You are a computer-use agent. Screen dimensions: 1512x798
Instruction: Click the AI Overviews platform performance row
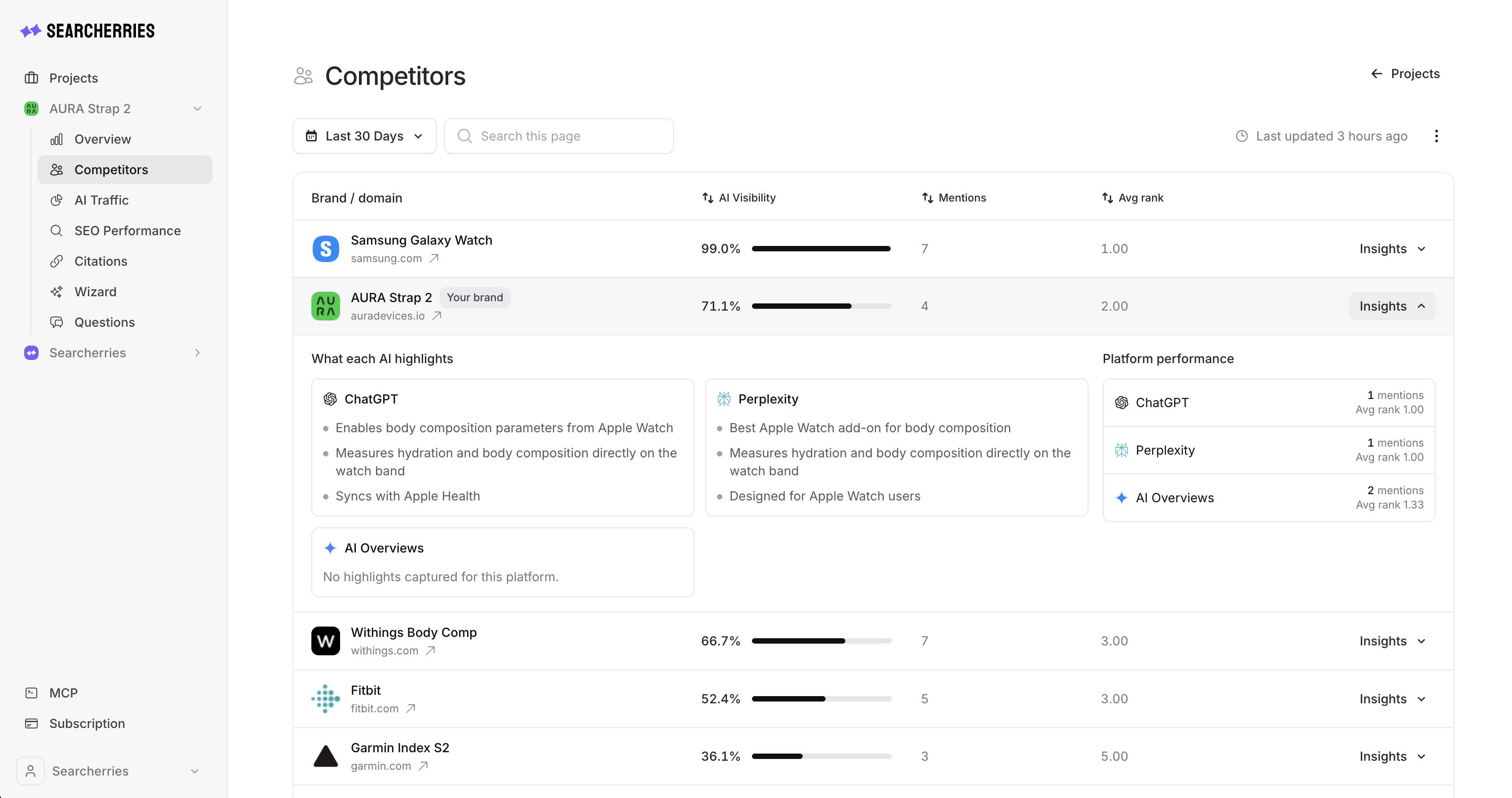pos(1269,498)
